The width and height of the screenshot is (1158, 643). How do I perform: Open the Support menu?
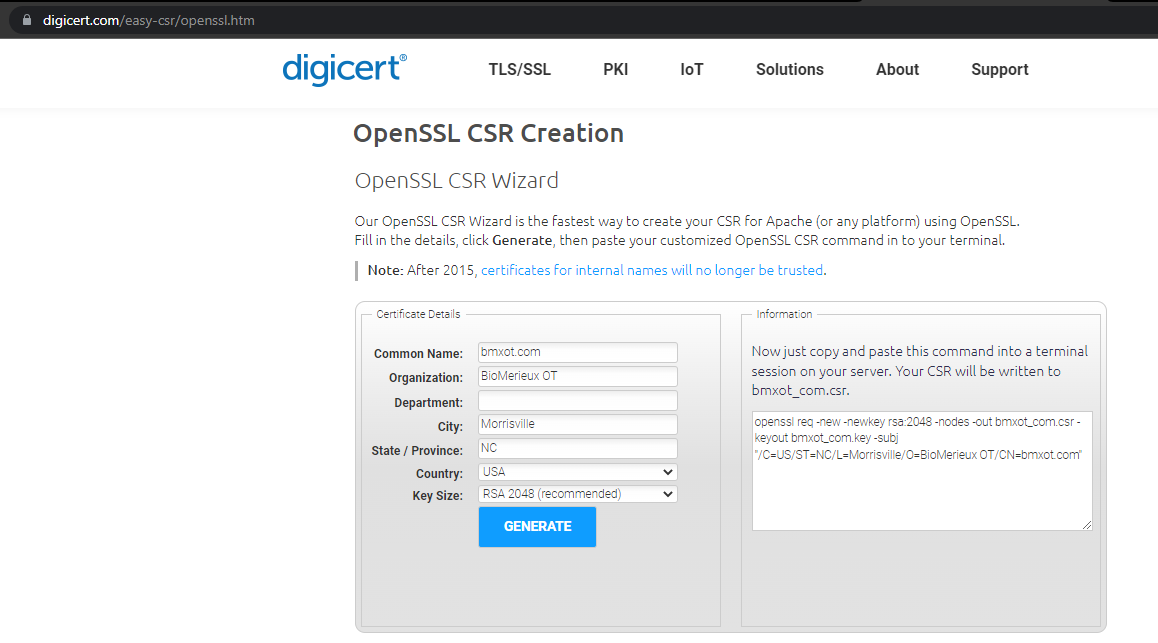[x=999, y=69]
